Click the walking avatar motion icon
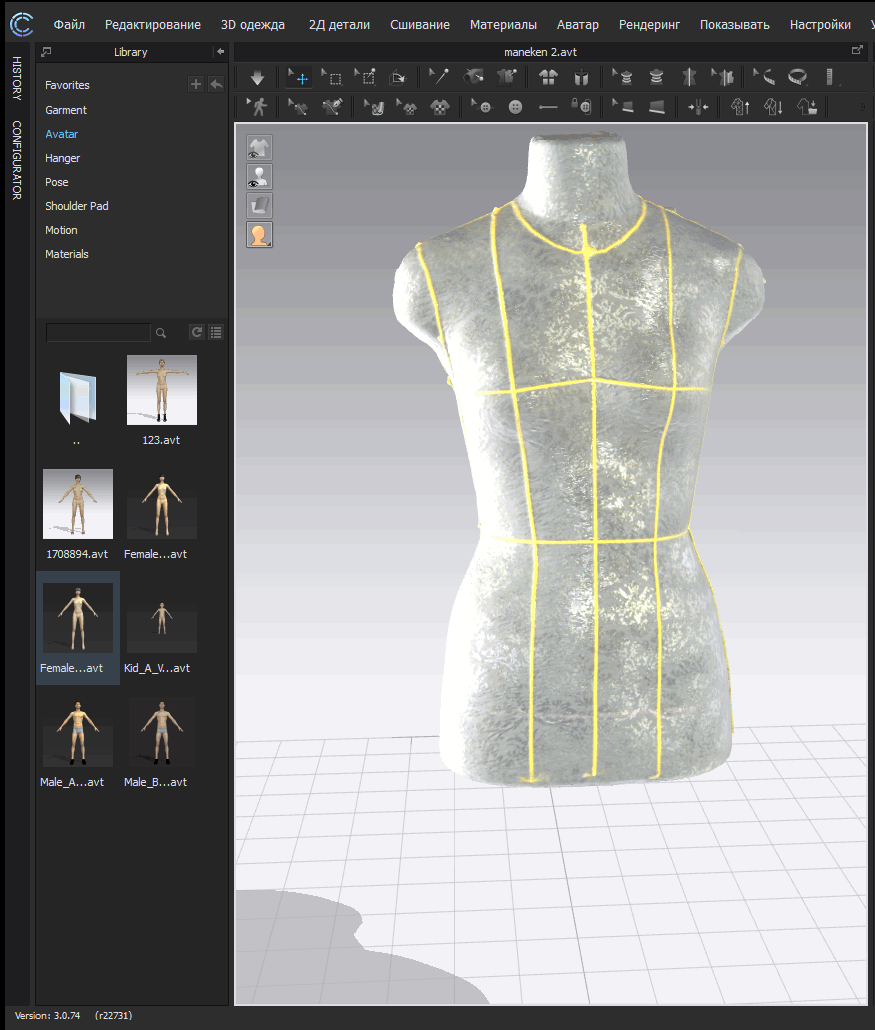 point(257,106)
